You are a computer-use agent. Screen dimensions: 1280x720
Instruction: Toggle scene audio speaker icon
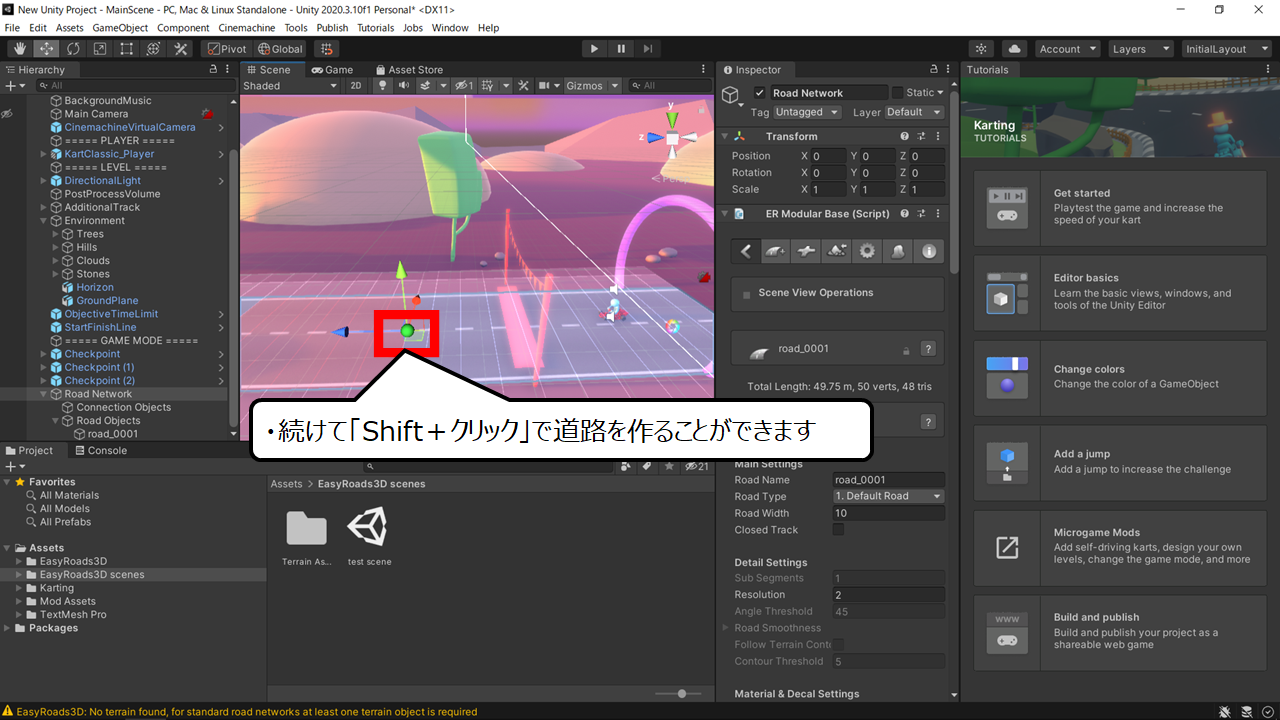pos(404,86)
